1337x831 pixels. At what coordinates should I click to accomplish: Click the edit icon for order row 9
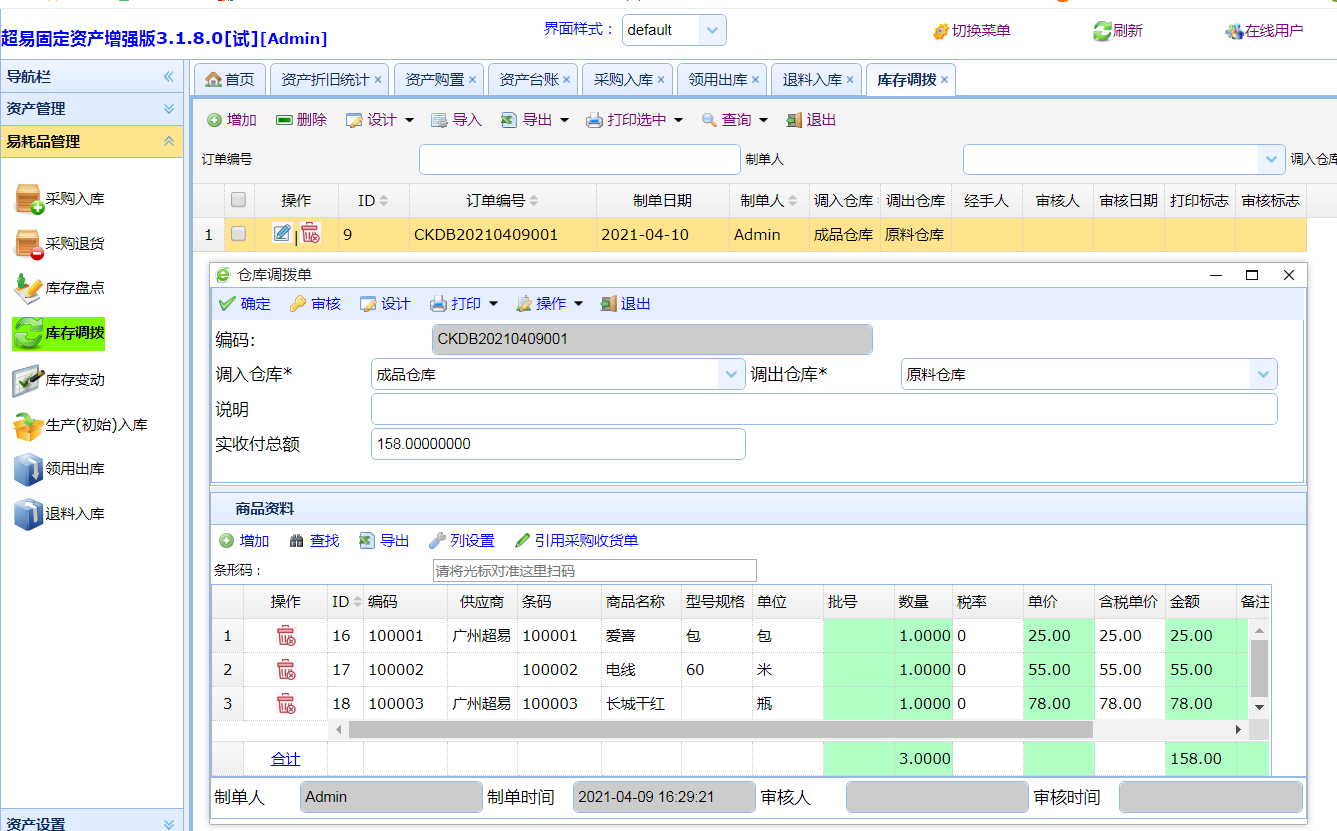tap(282, 234)
